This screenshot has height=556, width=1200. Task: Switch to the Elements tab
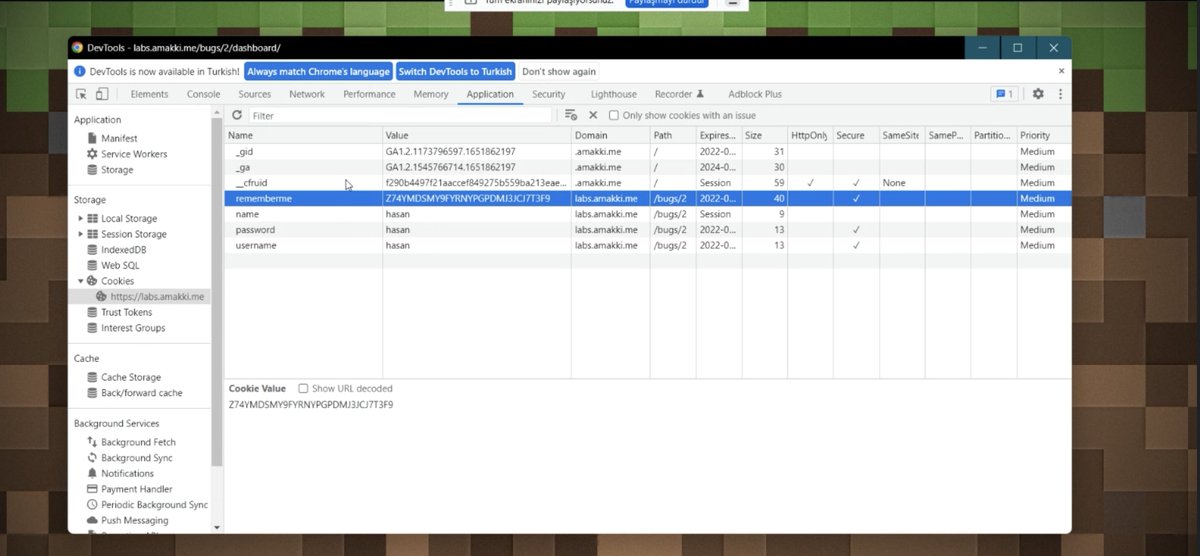[x=149, y=94]
